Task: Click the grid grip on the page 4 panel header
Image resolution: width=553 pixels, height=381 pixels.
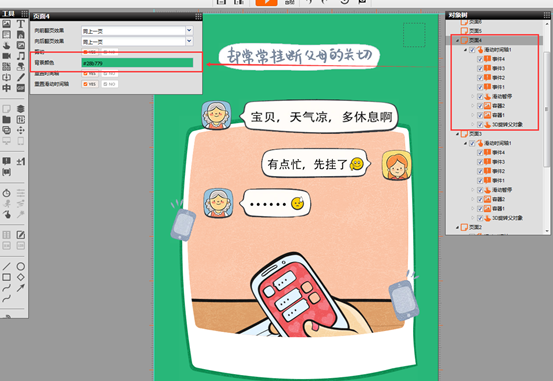Action: coord(199,16)
